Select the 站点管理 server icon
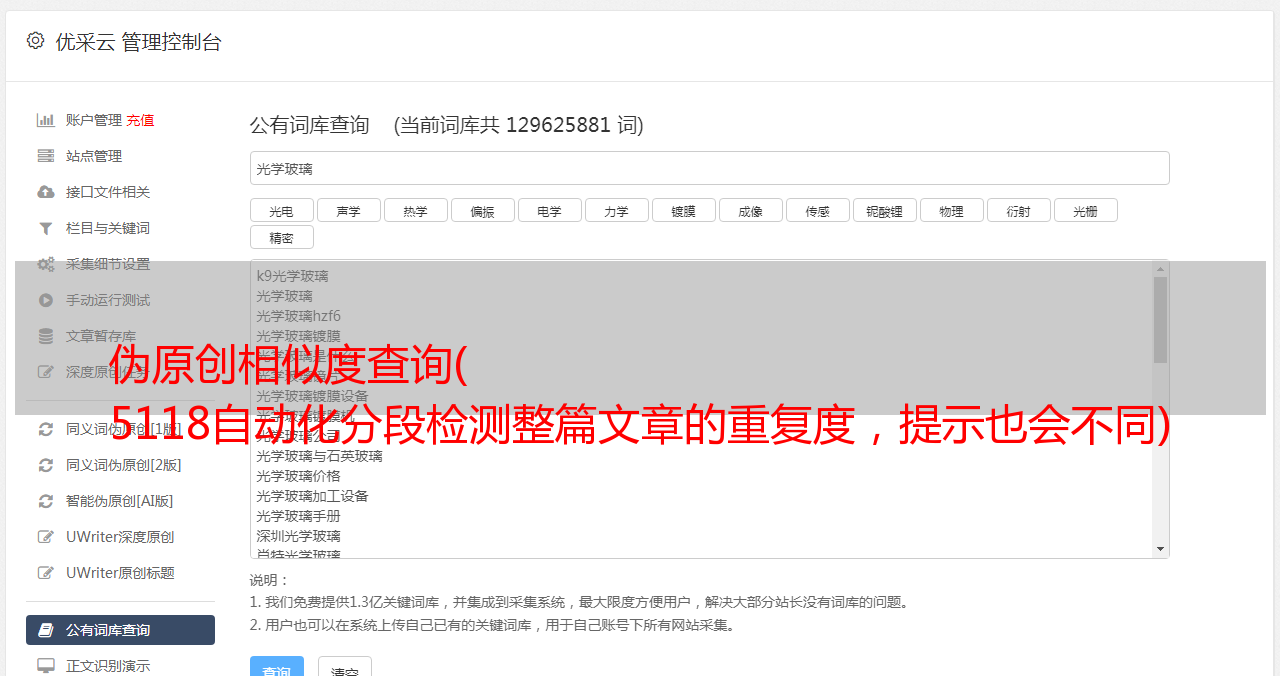Viewport: 1280px width, 676px height. pyautogui.click(x=46, y=156)
